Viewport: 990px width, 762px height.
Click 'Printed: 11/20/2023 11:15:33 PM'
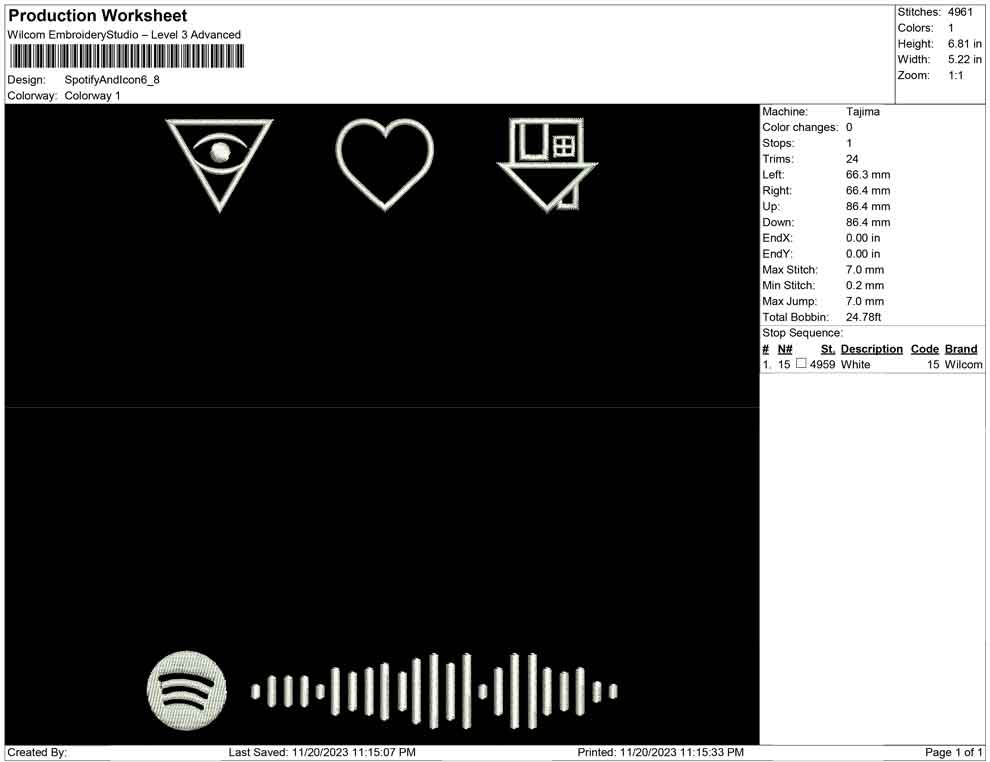coord(660,753)
